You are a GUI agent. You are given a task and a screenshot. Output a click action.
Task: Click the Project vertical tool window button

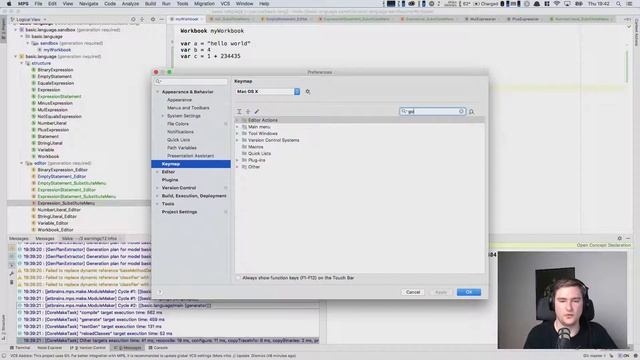[3, 29]
